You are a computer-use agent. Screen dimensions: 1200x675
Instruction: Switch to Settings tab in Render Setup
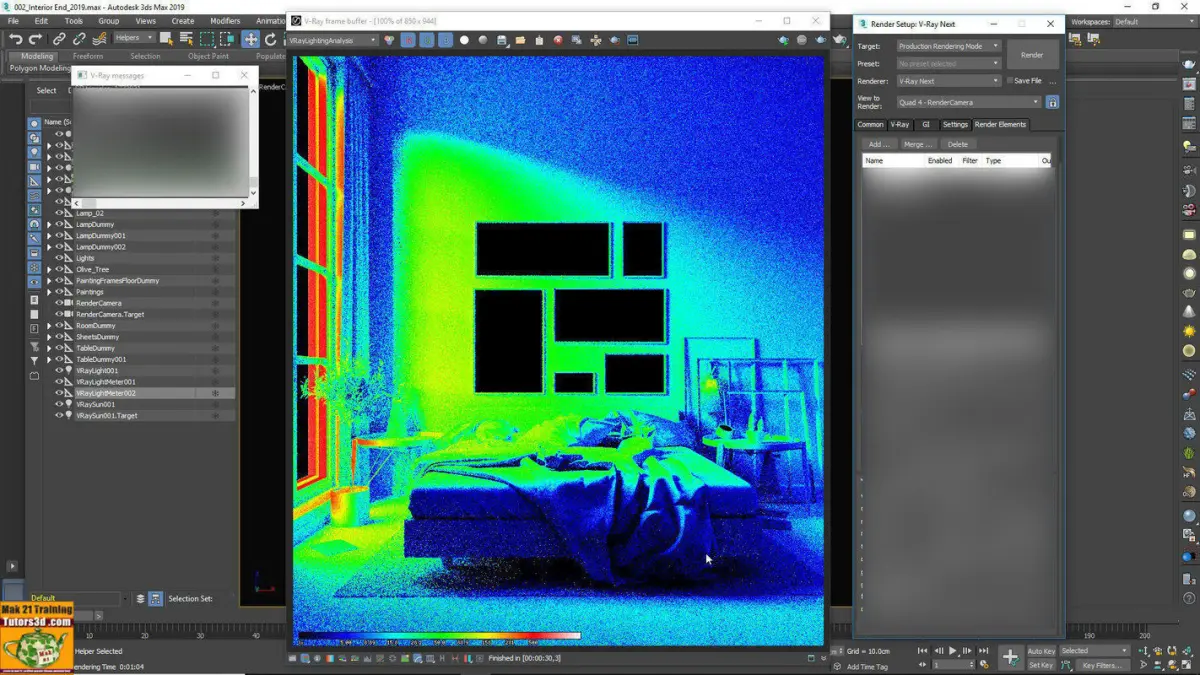click(x=955, y=125)
